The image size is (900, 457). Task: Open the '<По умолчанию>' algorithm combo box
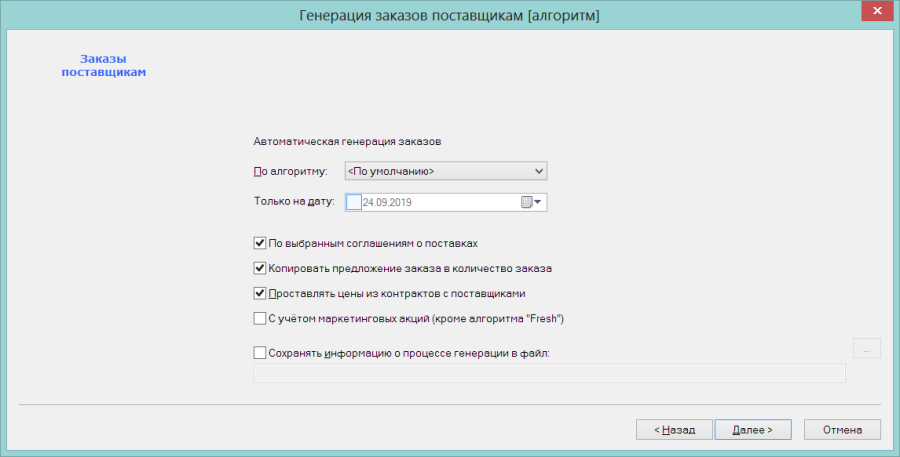click(x=446, y=171)
